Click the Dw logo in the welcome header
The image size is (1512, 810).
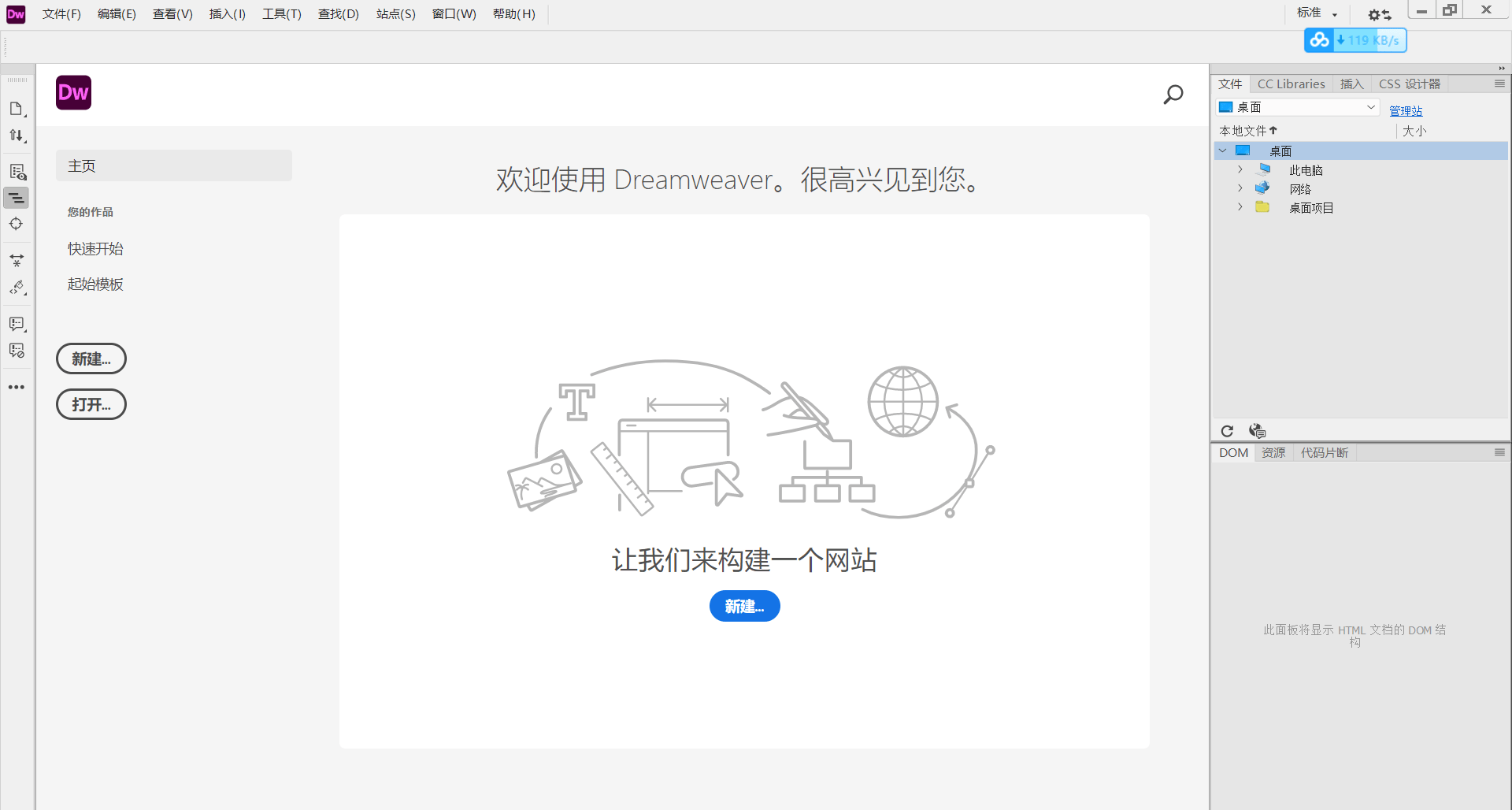74,93
